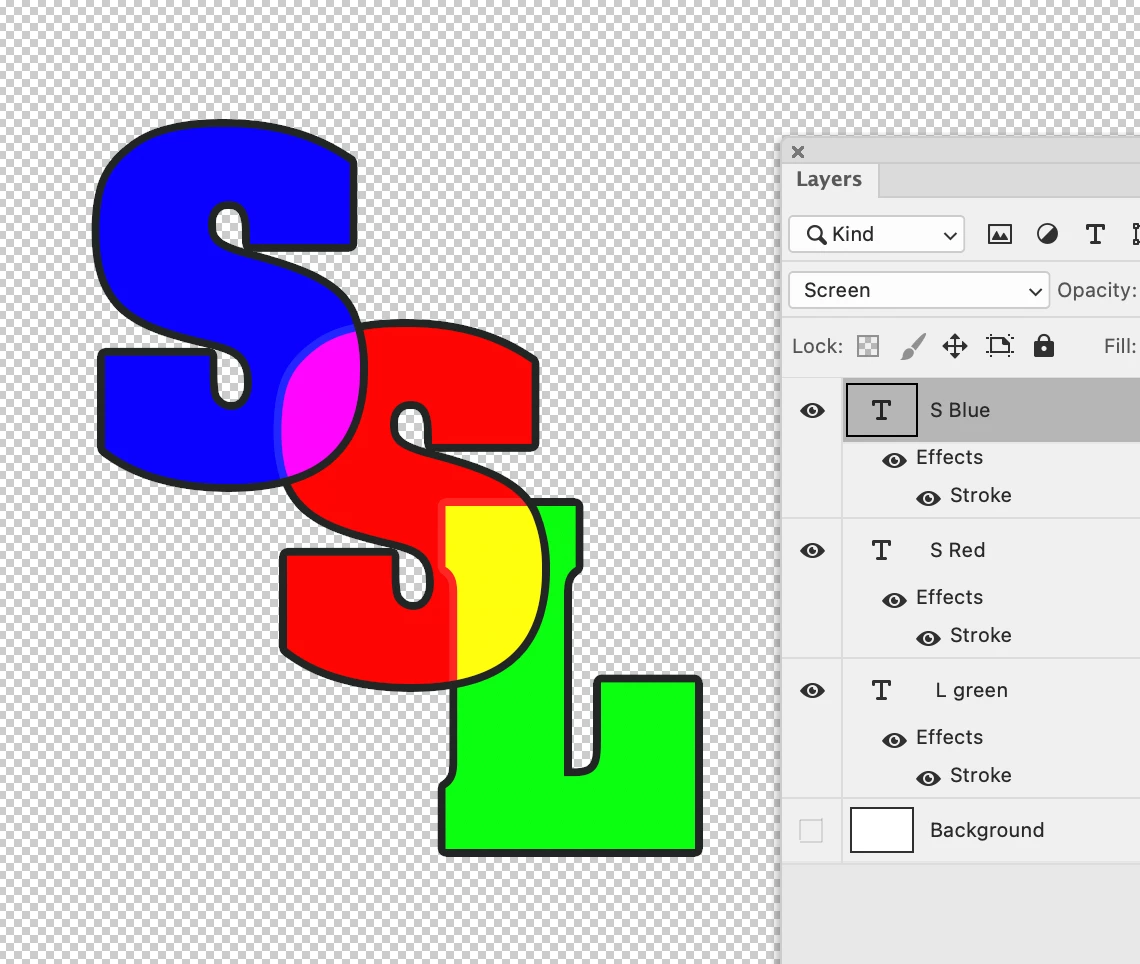Toggle lock position move icon
Image resolution: width=1140 pixels, height=964 pixels.
click(x=955, y=346)
